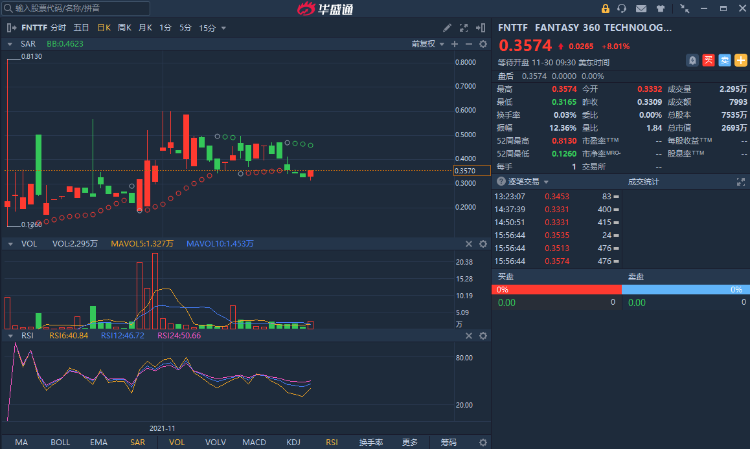The width and height of the screenshot is (750, 449).
Task: Click the 13:23:07 trade row
Action: (557, 196)
